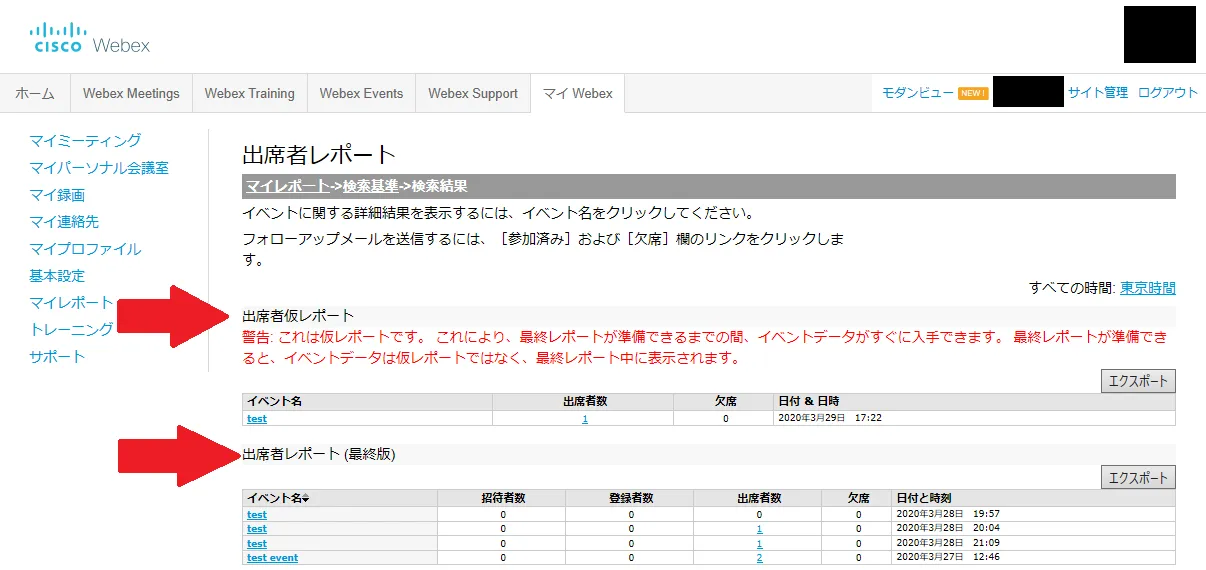Open マイミーティング in sidebar

pyautogui.click(x=85, y=140)
